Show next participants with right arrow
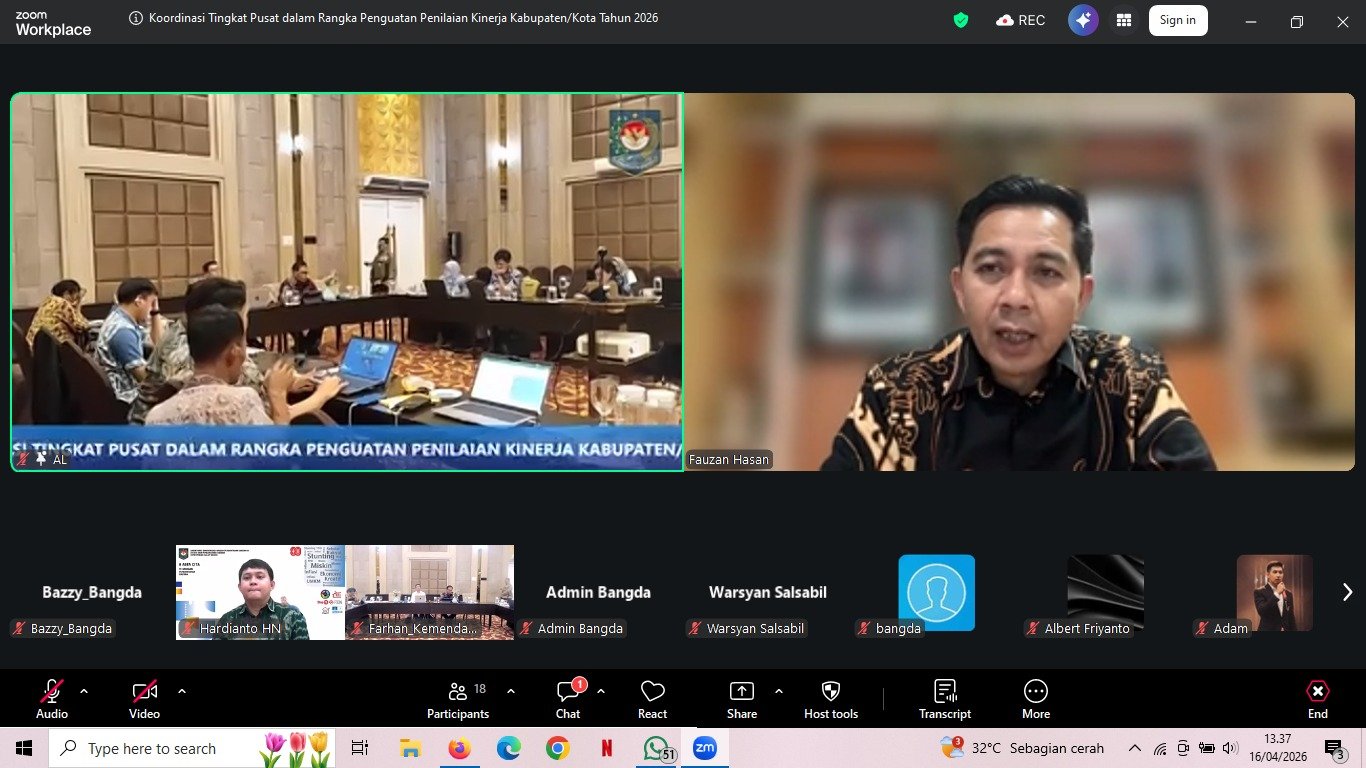This screenshot has height=768, width=1366. [1347, 592]
